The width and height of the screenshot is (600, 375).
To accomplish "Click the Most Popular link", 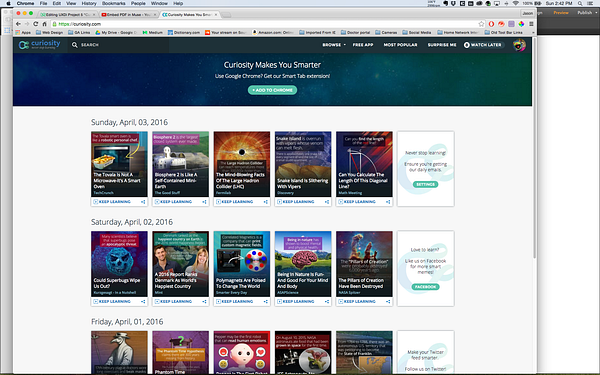I will [x=400, y=45].
